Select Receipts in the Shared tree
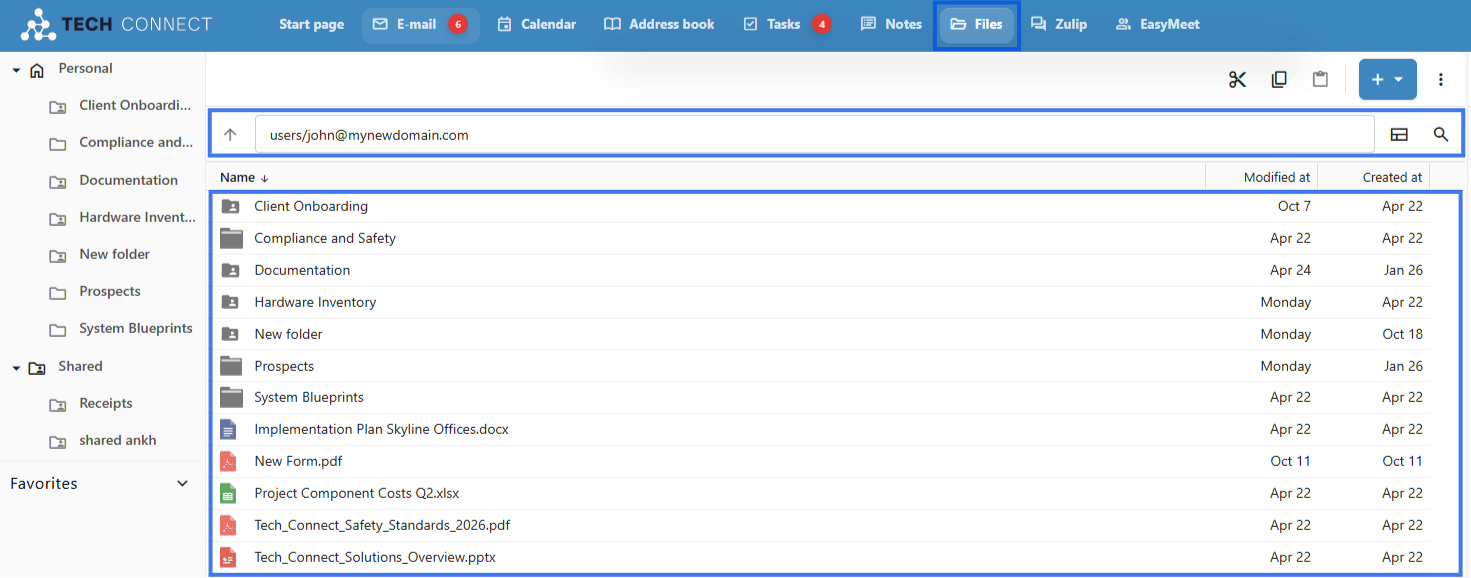Viewport: 1471px width, 578px height. [x=105, y=404]
